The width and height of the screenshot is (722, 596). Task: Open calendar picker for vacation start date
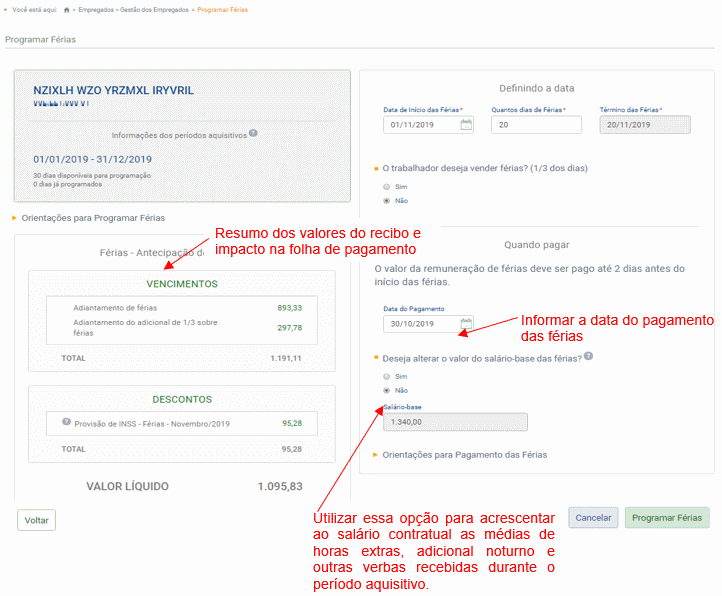click(466, 125)
